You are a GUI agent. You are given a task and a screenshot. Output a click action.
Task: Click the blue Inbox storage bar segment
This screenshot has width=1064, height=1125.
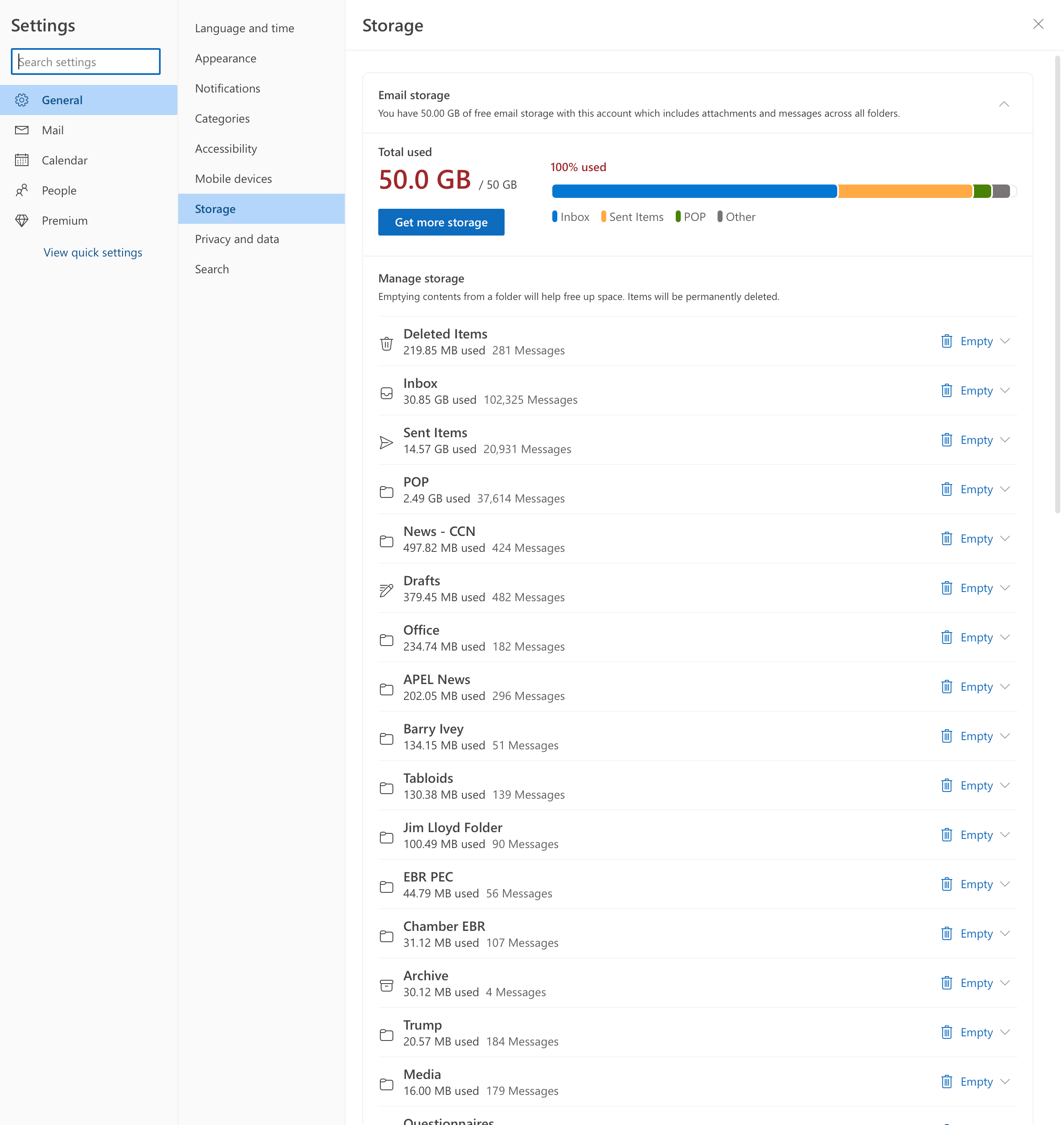pos(694,191)
